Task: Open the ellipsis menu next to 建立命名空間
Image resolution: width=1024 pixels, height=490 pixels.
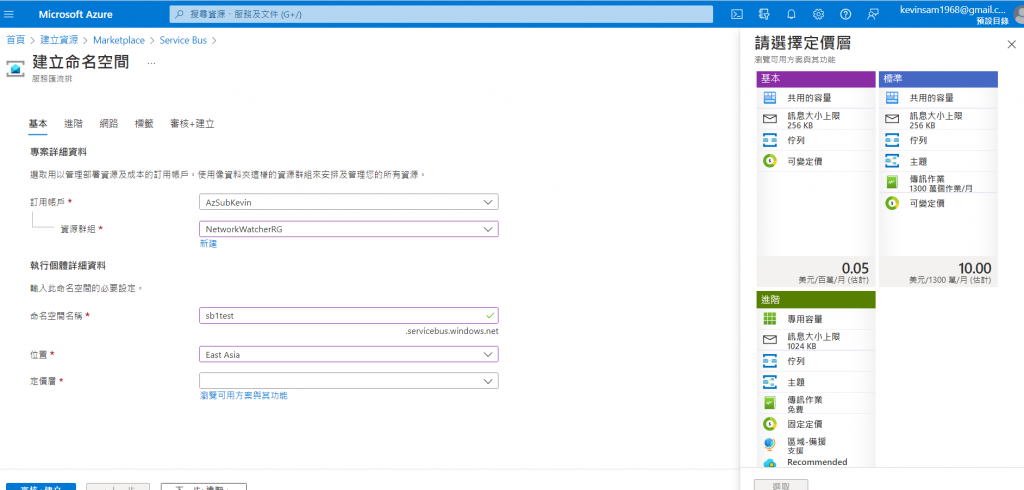Action: 151,63
